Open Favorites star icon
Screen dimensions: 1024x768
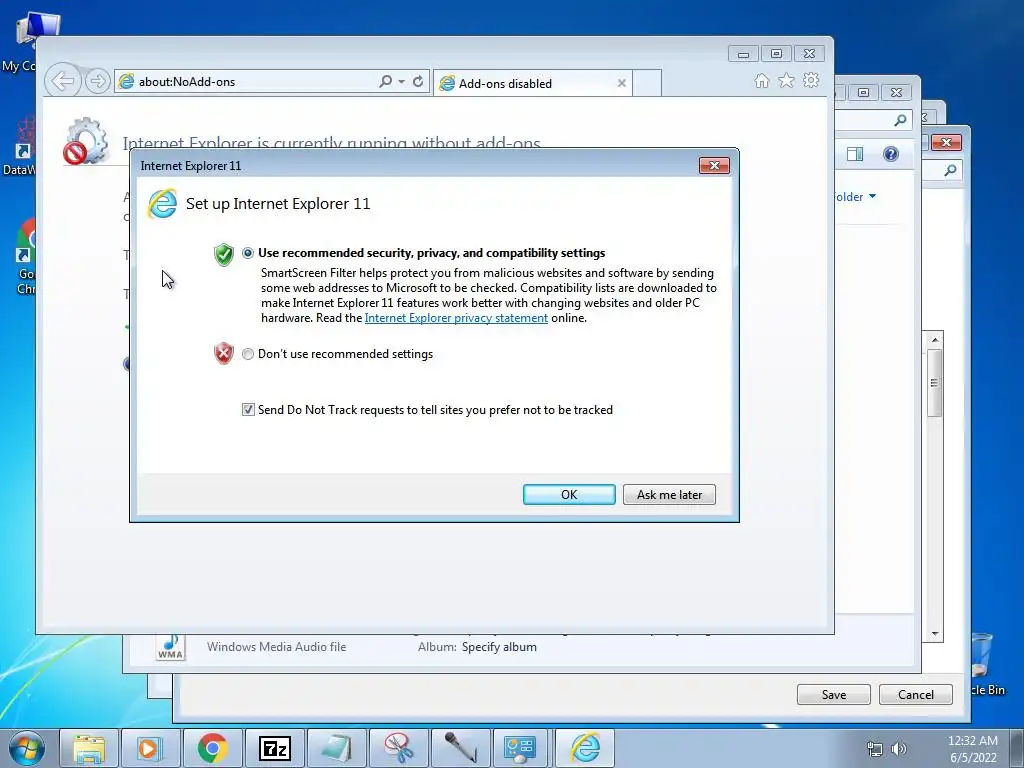click(786, 80)
